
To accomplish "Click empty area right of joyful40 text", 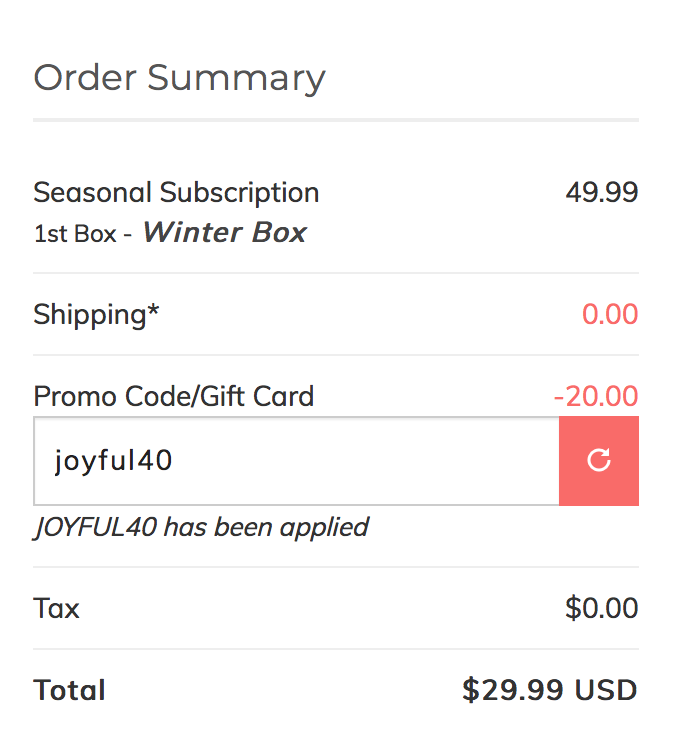I will pyautogui.click(x=366, y=460).
